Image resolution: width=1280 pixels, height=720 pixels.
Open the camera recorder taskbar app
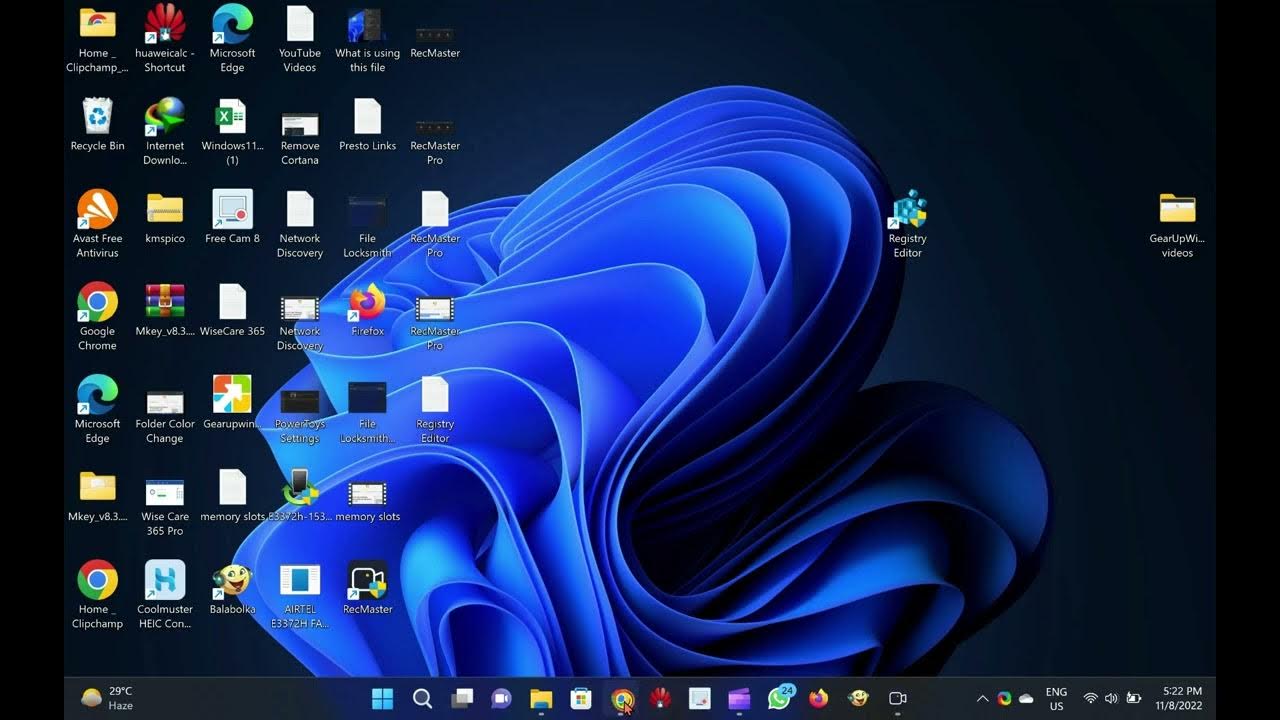point(898,698)
